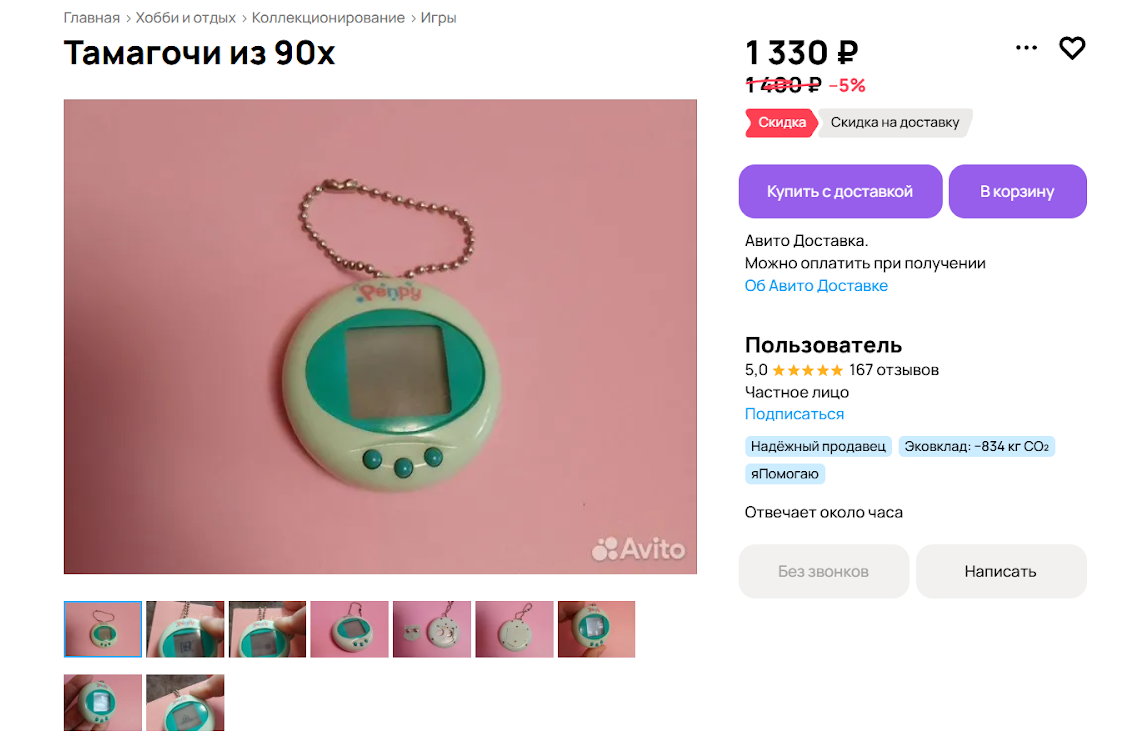Message the seller with Написать button
The width and height of the screenshot is (1124, 748).
click(1001, 572)
